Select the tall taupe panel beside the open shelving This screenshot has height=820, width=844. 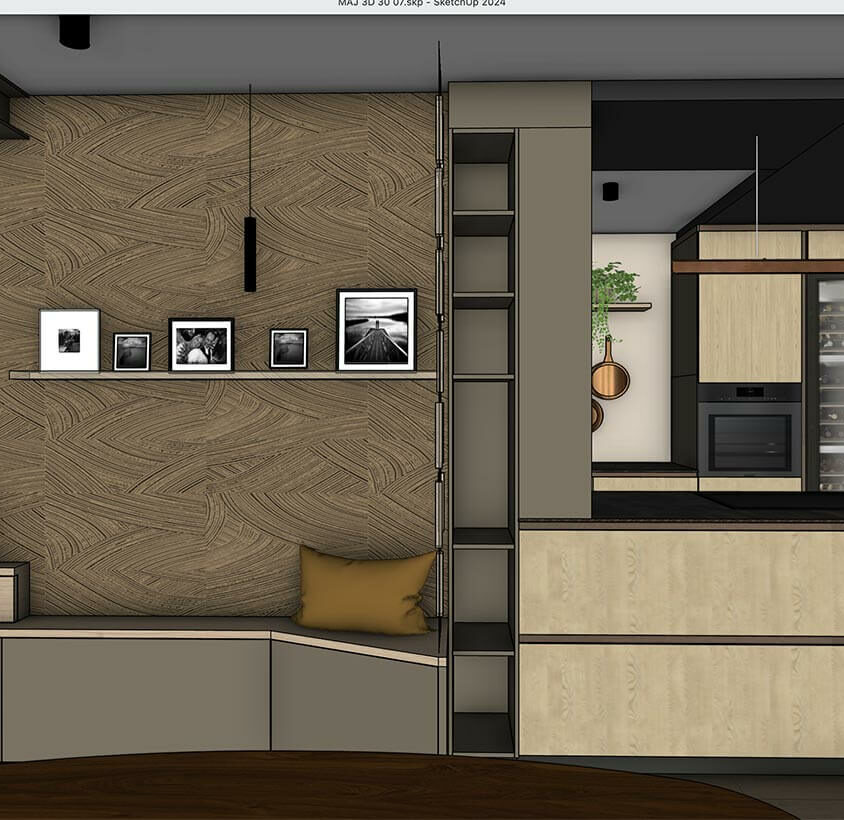pos(554,322)
